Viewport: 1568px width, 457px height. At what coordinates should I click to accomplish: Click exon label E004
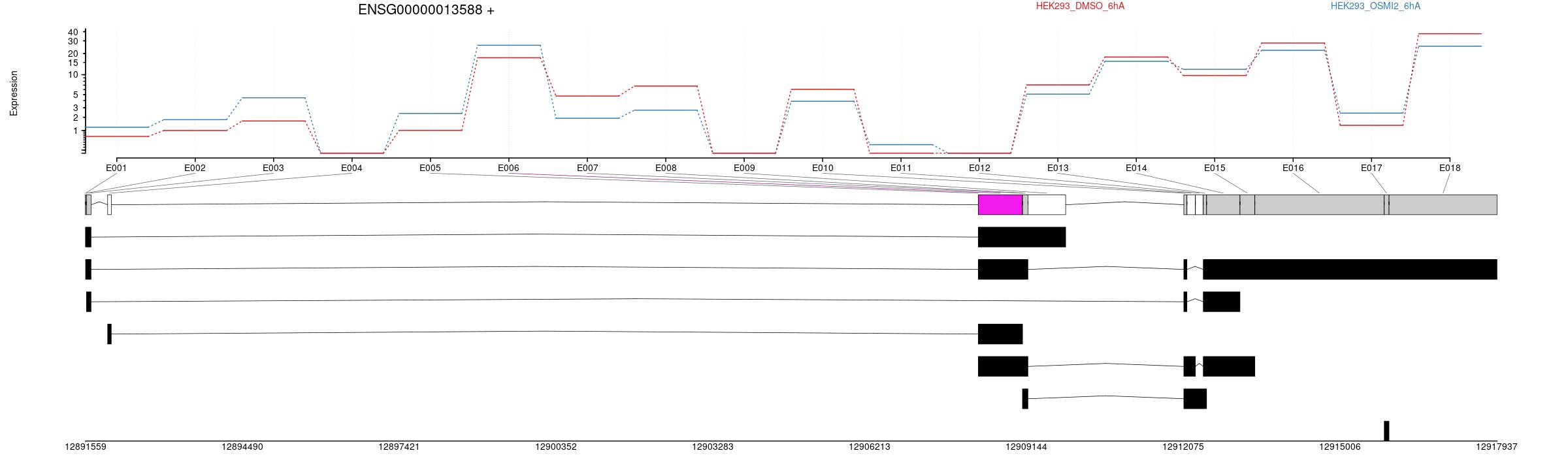tap(351, 168)
